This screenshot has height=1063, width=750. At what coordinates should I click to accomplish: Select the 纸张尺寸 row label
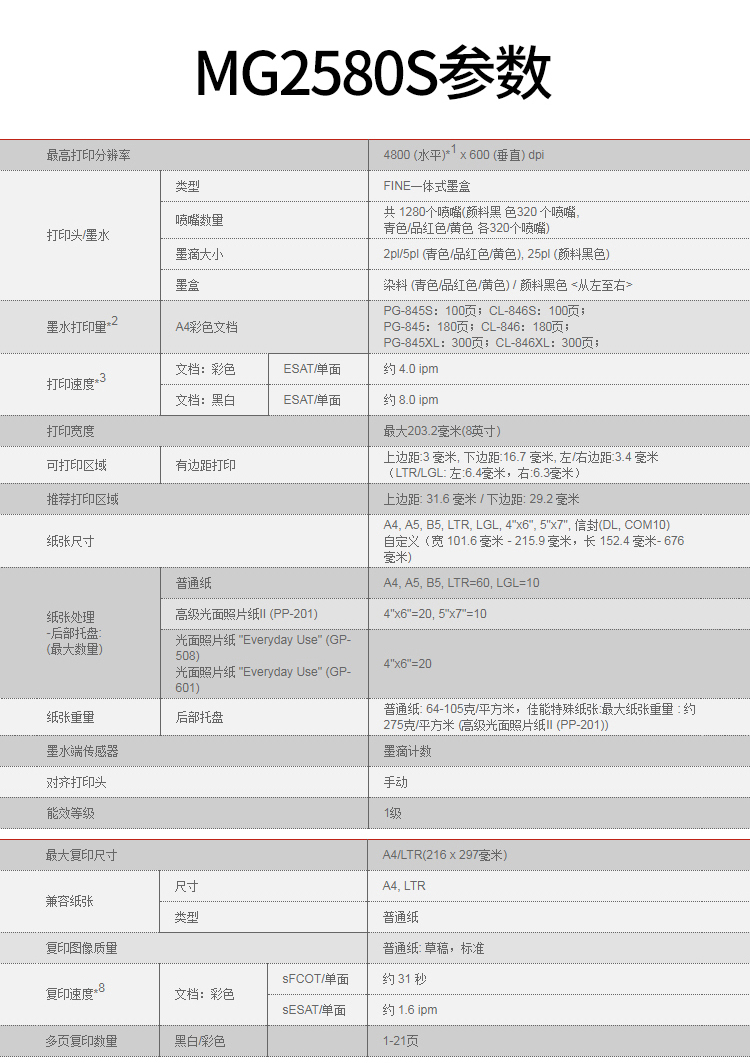coord(71,541)
